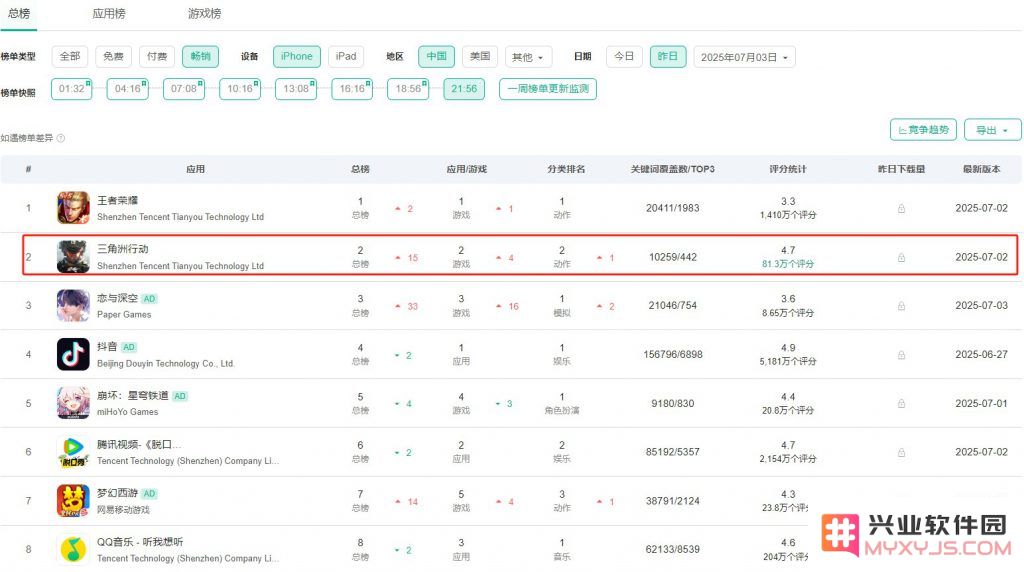Click the 评分统计 column header
This screenshot has width=1024, height=572.
pyautogui.click(x=788, y=169)
